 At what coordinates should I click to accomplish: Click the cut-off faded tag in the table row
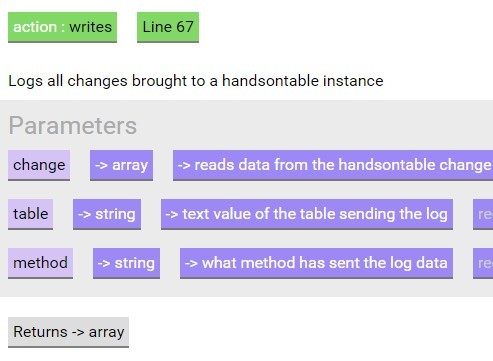tap(483, 214)
